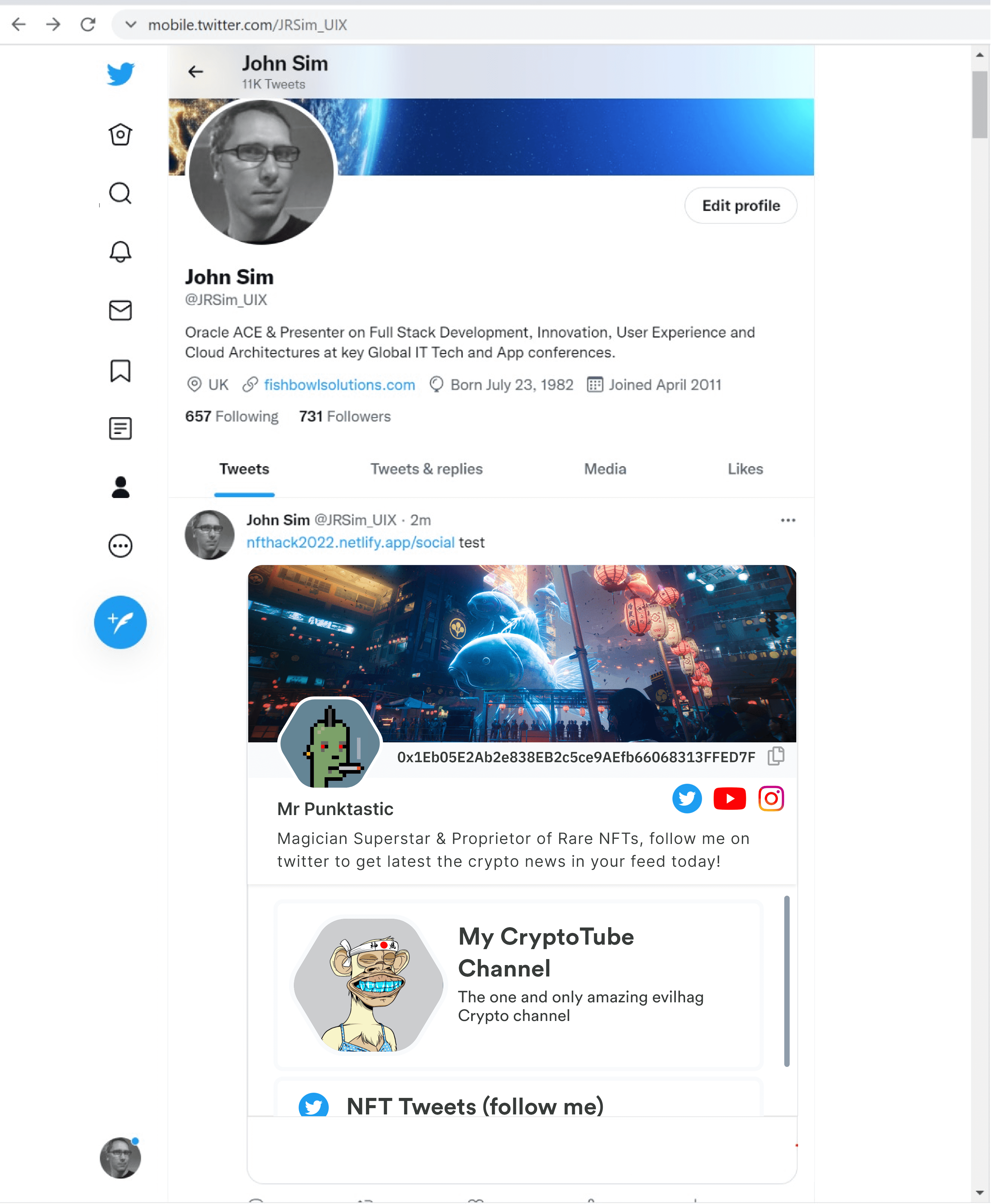Open the three-dot menu on the tweet
994x1204 pixels.
point(788,520)
